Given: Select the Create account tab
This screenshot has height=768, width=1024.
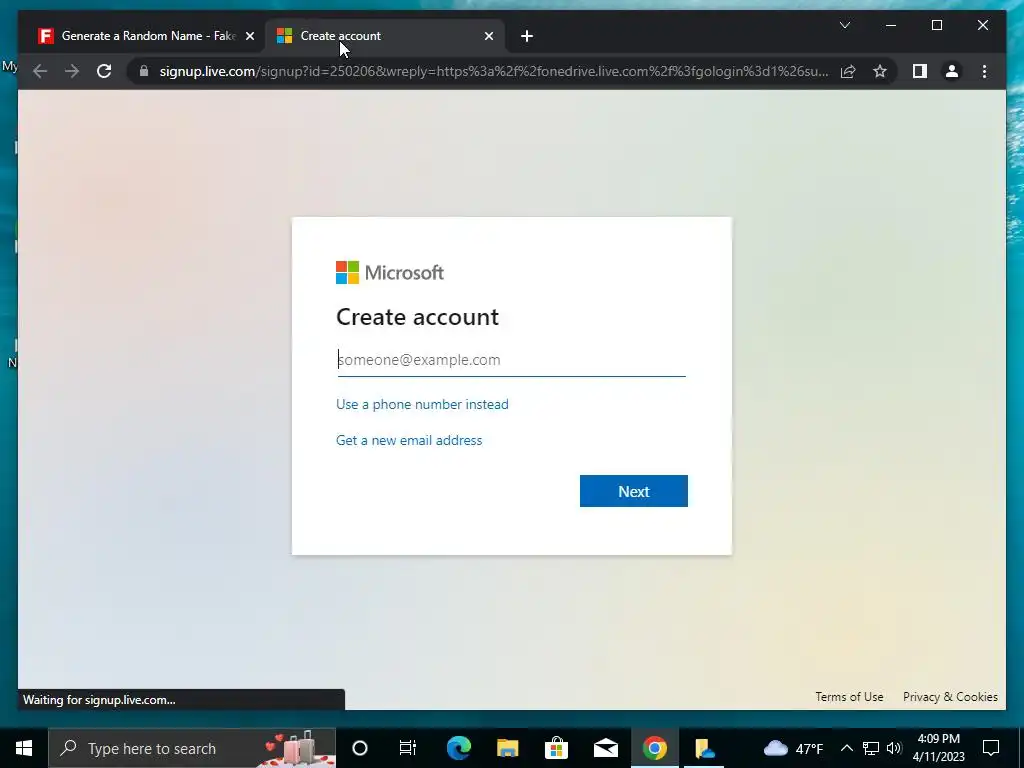Looking at the screenshot, I should coord(385,36).
